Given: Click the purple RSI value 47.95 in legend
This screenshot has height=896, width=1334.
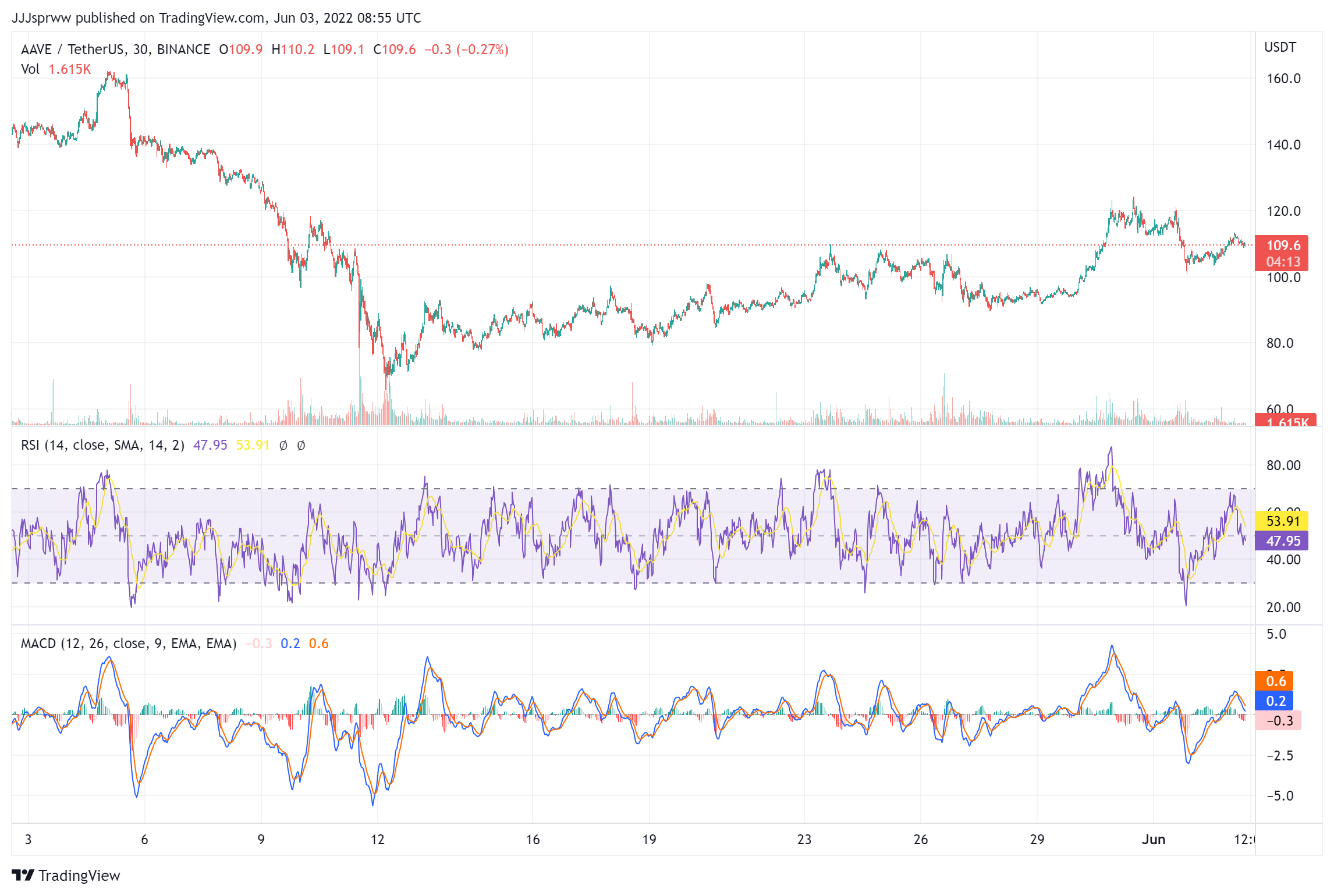Looking at the screenshot, I should pyautogui.click(x=210, y=445).
